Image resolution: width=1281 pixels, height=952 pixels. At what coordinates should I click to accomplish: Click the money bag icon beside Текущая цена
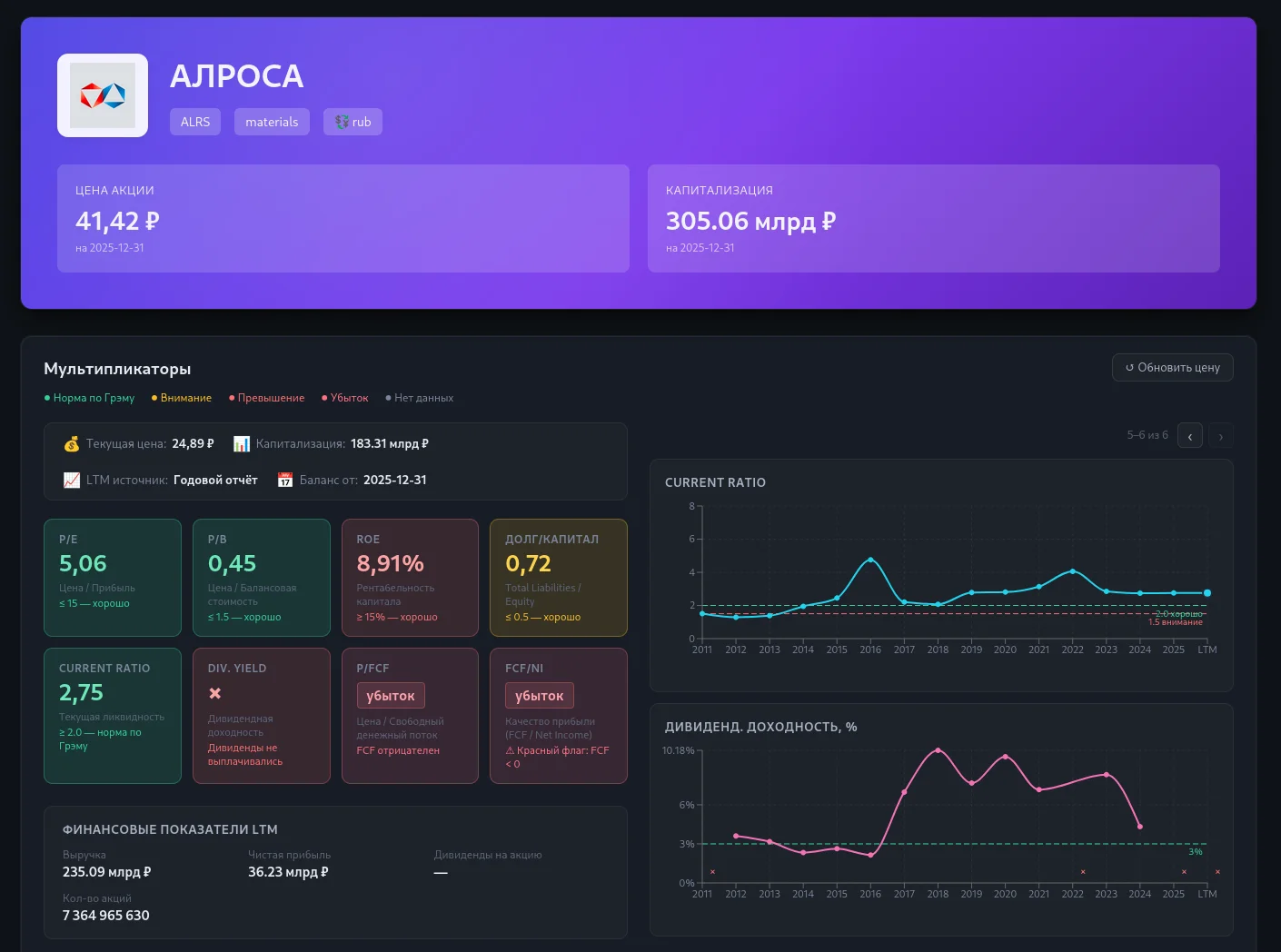71,444
